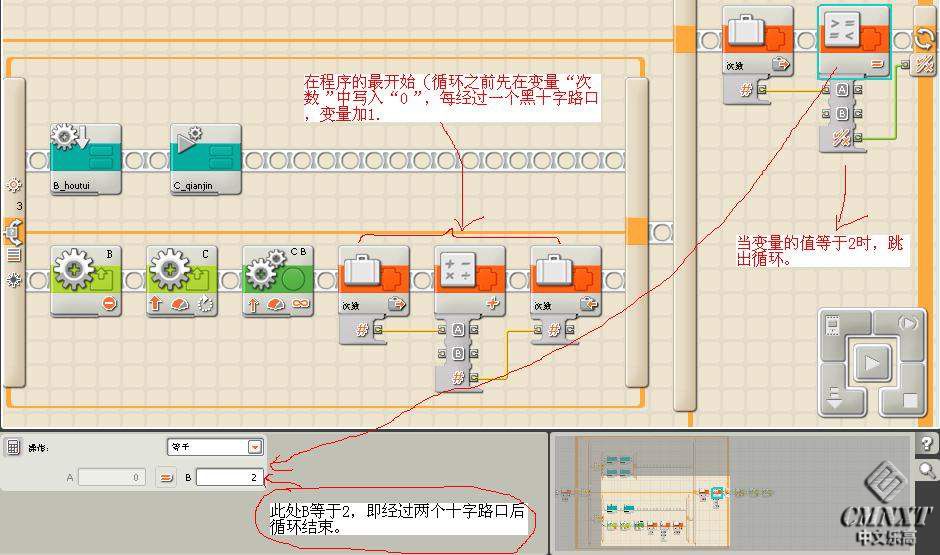Click the inner loop end beam connector
The width and height of the screenshot is (940, 555).
(x=637, y=231)
